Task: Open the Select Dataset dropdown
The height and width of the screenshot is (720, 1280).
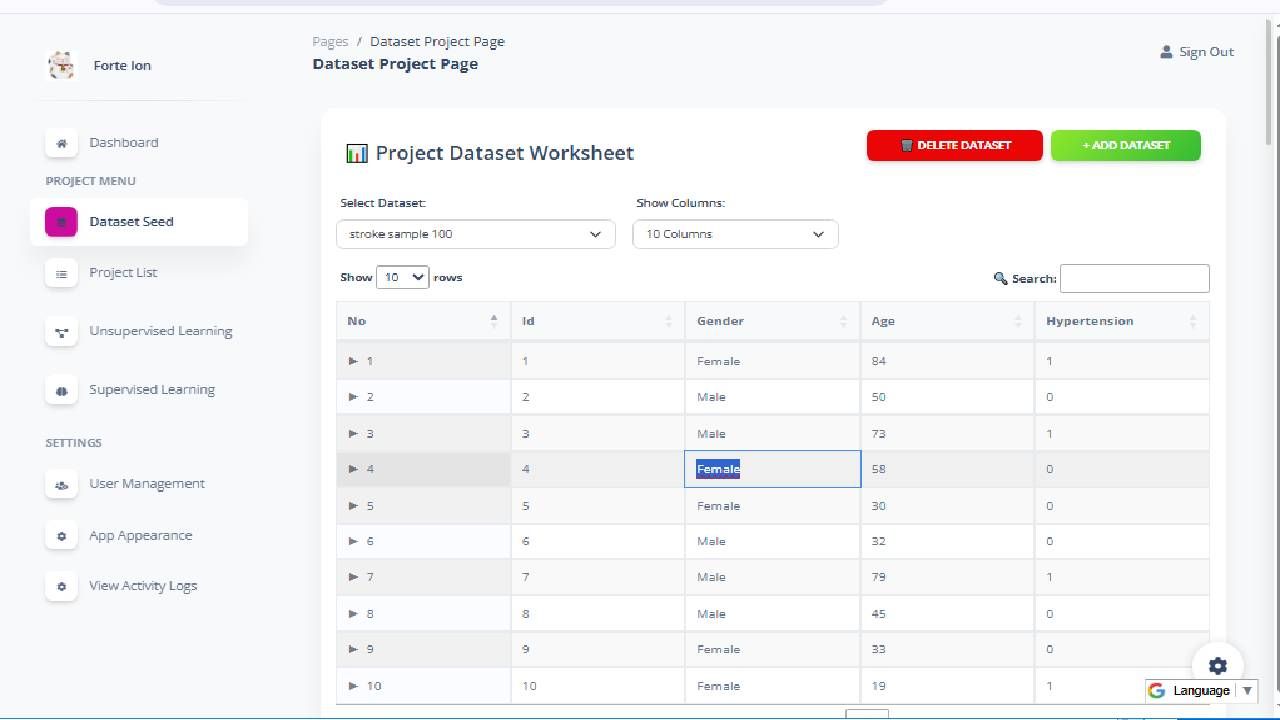Action: [x=475, y=234]
